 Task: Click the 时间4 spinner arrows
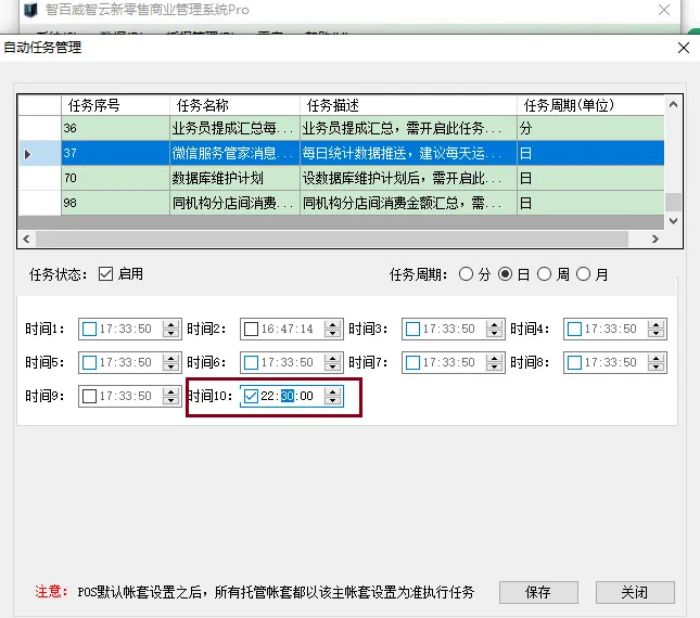(x=655, y=329)
